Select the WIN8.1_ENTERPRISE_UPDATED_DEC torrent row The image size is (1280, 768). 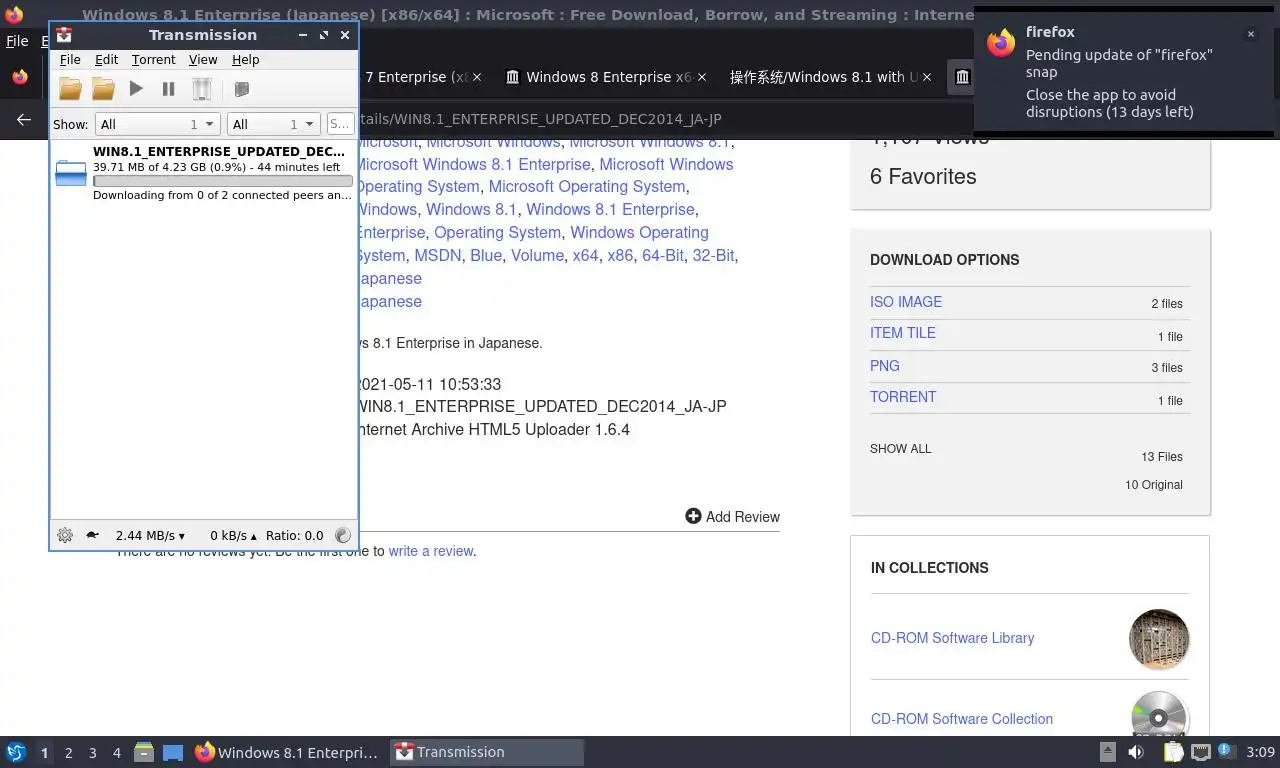click(x=204, y=173)
